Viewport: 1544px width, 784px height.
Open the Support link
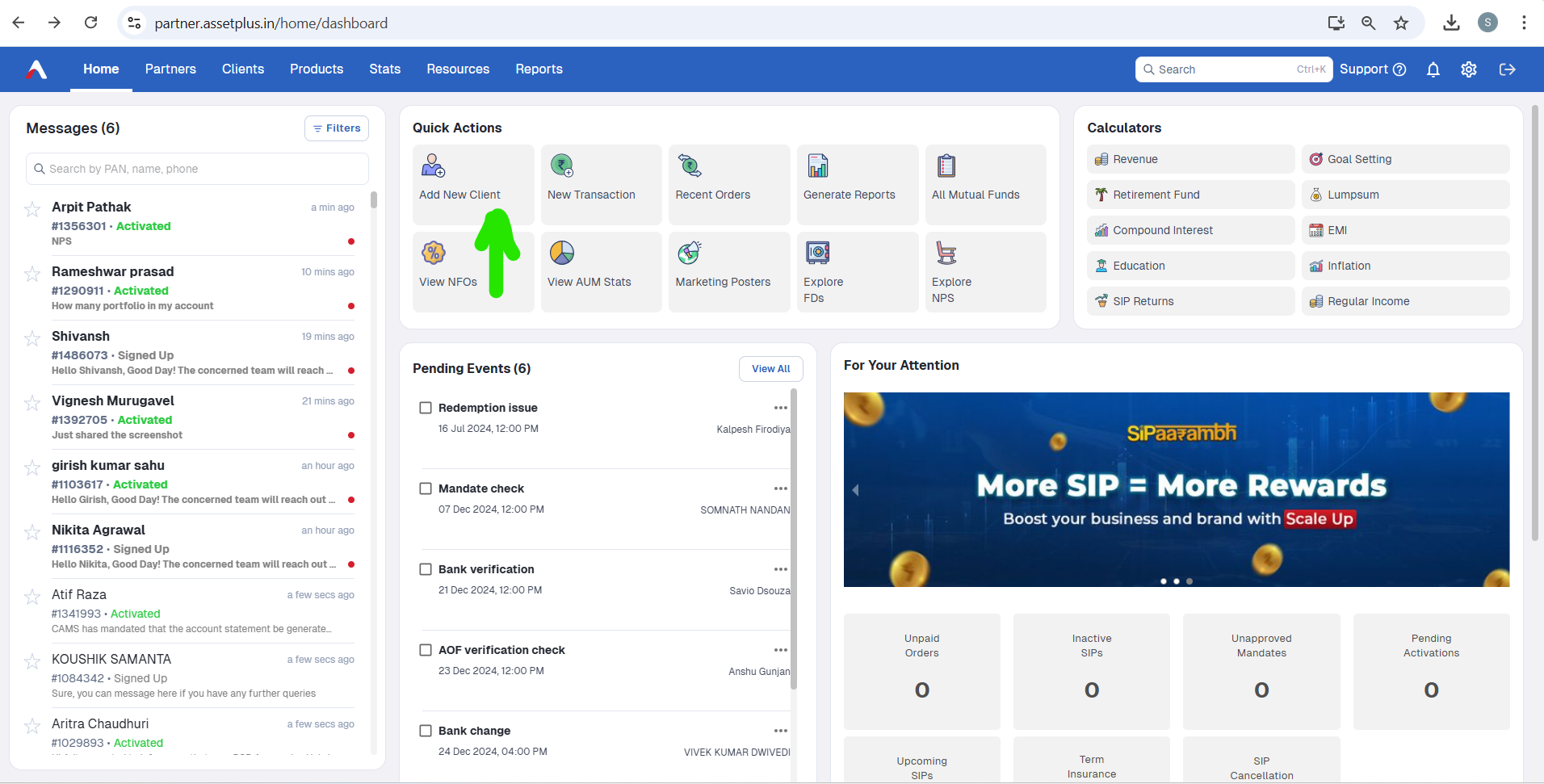click(x=1373, y=69)
